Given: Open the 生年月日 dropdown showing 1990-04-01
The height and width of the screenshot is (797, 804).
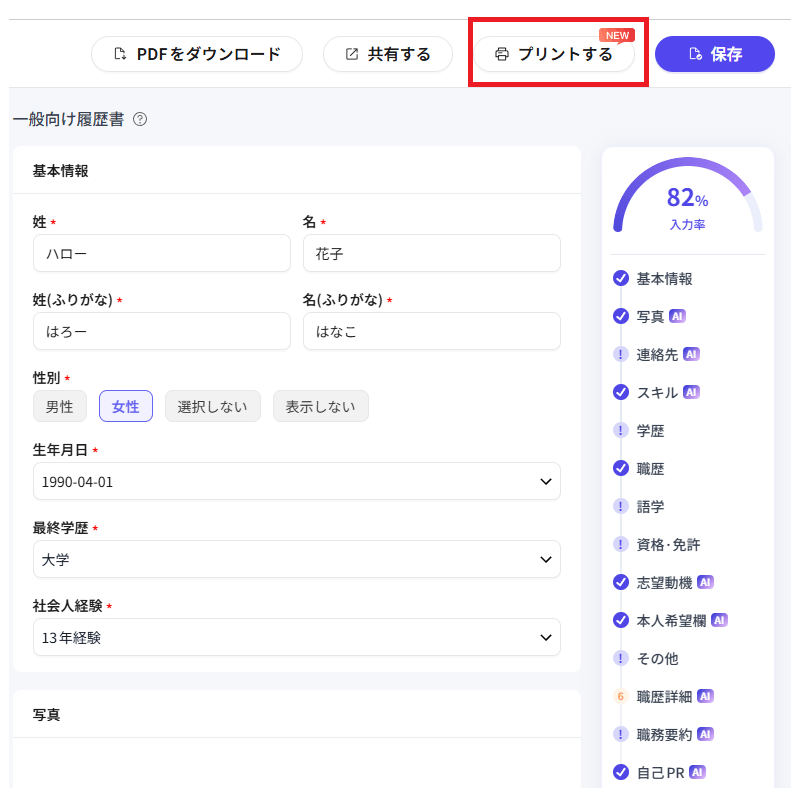Looking at the screenshot, I should click(297, 481).
